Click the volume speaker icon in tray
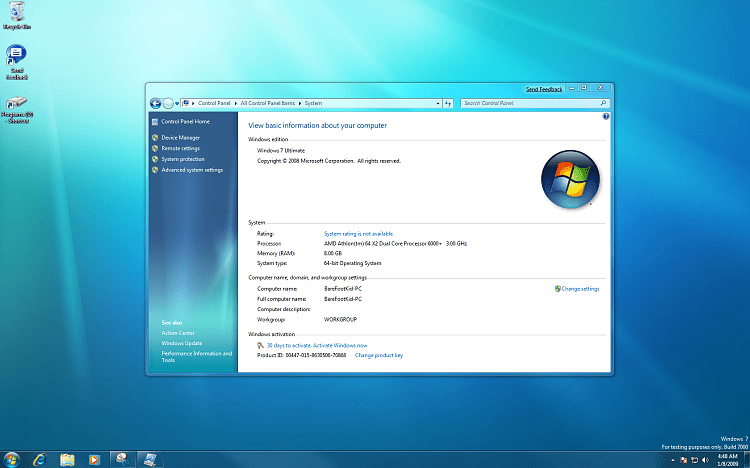Screen dimensions: 750x468 (706, 460)
